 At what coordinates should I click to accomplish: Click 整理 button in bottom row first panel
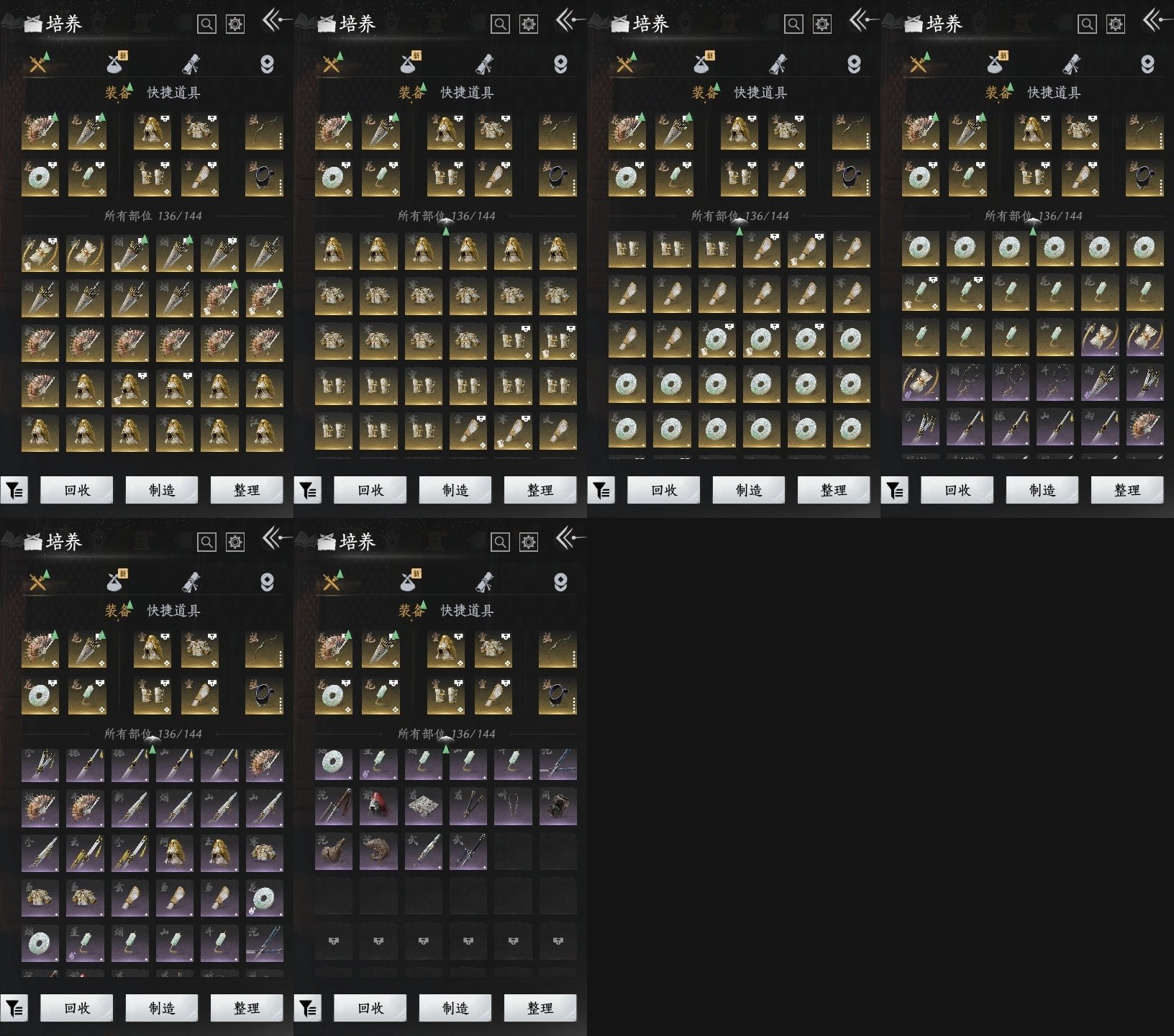[x=247, y=1008]
